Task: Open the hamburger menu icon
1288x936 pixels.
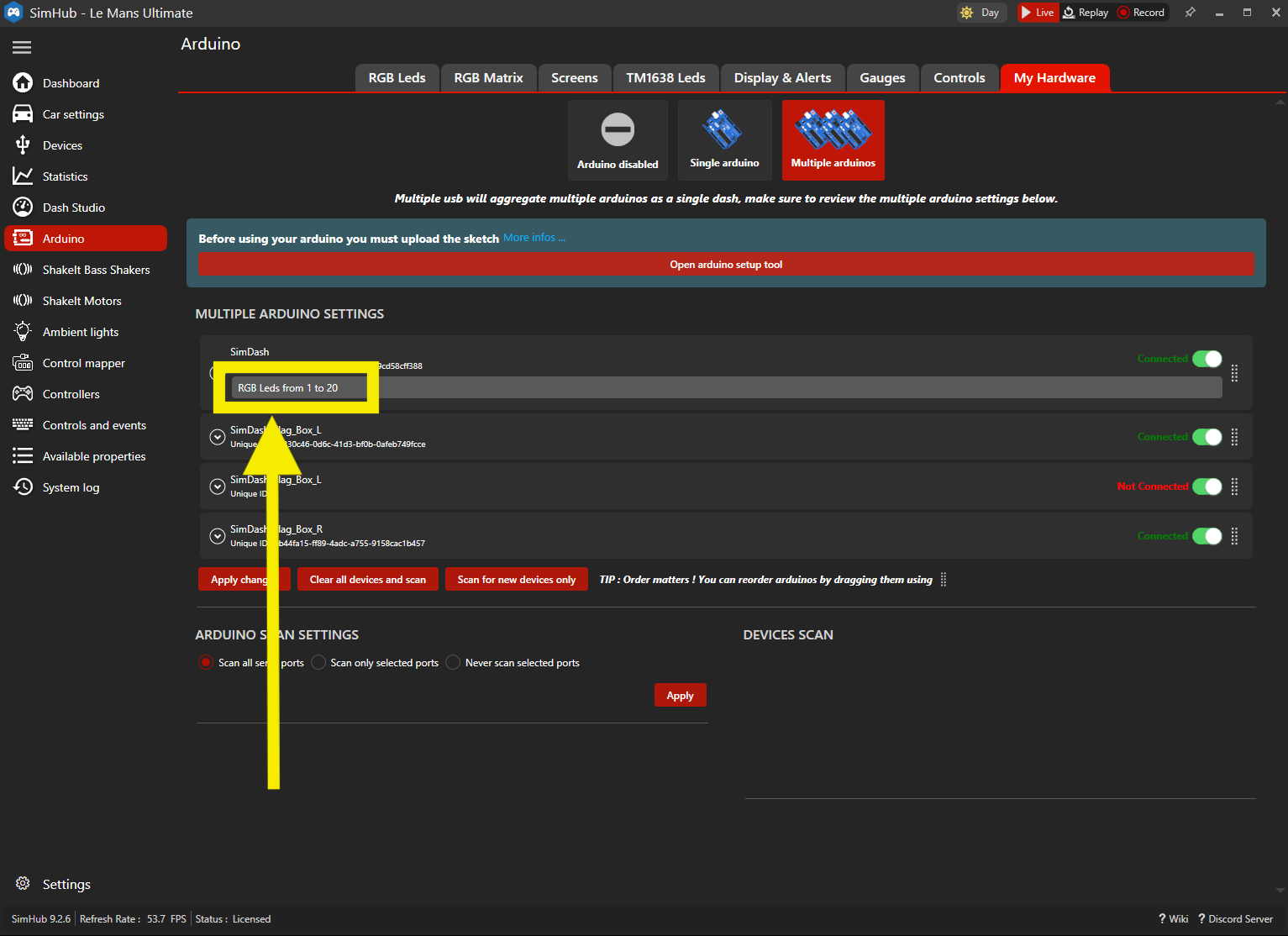Action: [22, 48]
